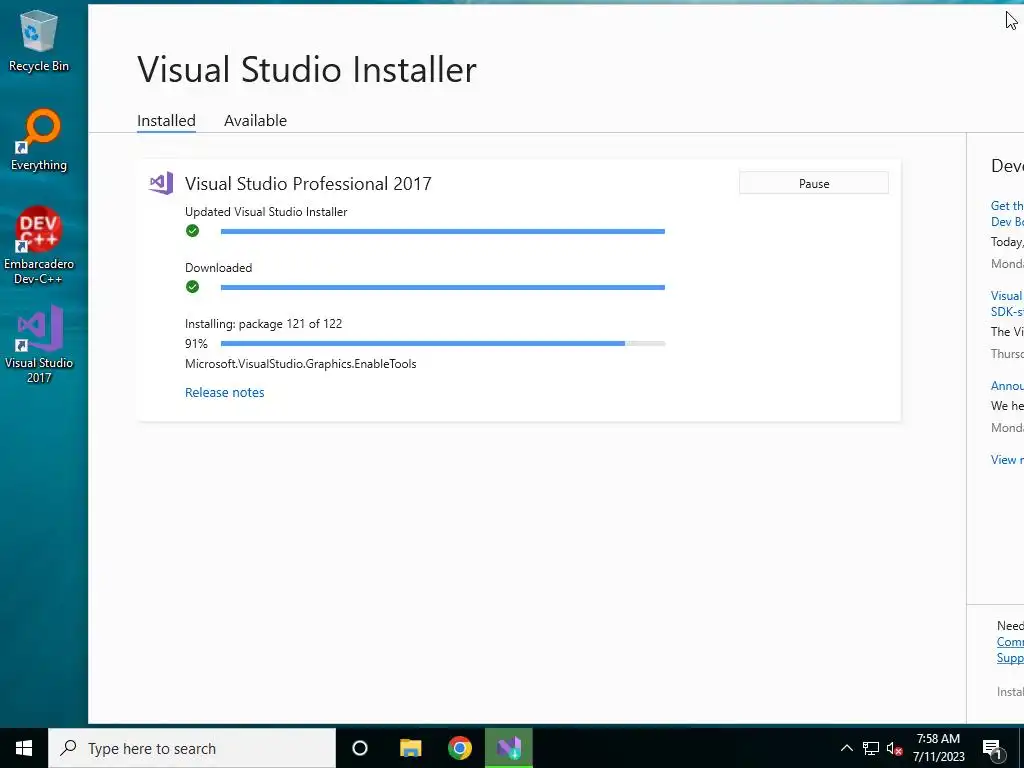Click green checkmark beside Updated Visual Studio Installer
Image resolution: width=1024 pixels, height=768 pixels.
pyautogui.click(x=192, y=231)
